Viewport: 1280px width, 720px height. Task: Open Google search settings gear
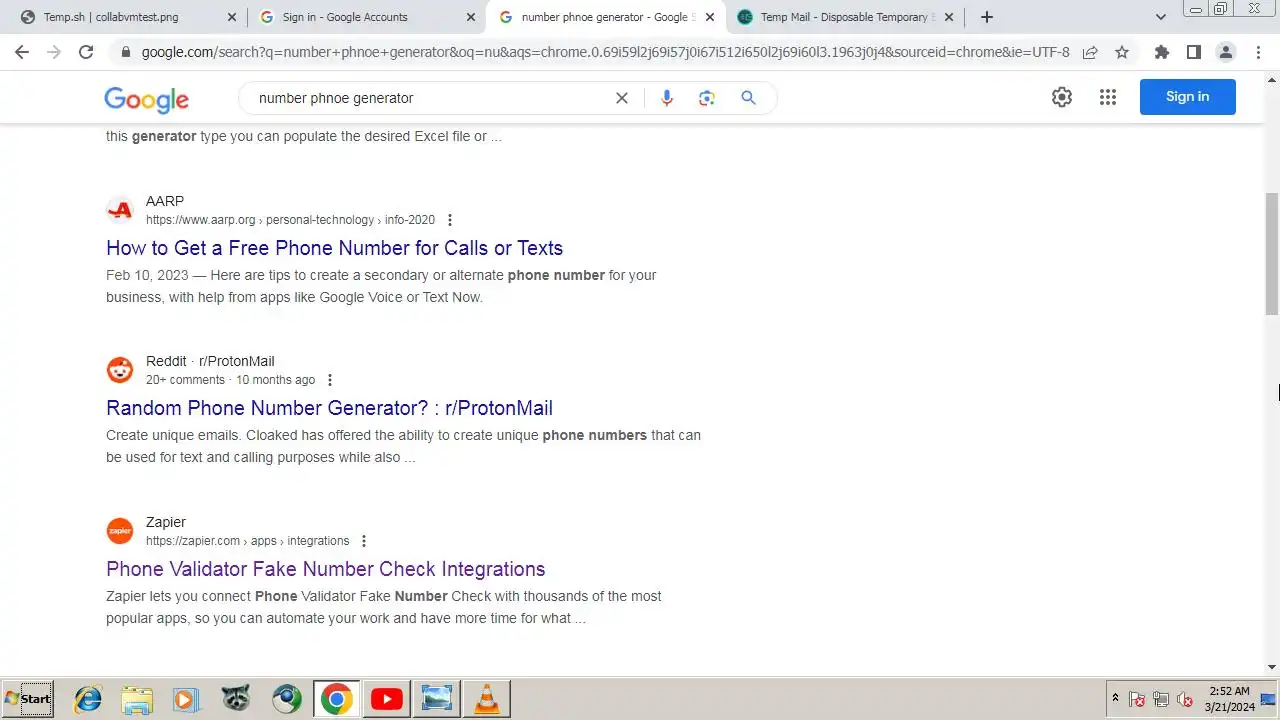[x=1062, y=97]
